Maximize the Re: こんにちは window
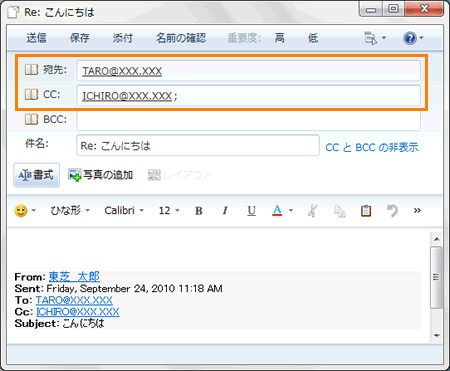The image size is (450, 371). click(393, 9)
